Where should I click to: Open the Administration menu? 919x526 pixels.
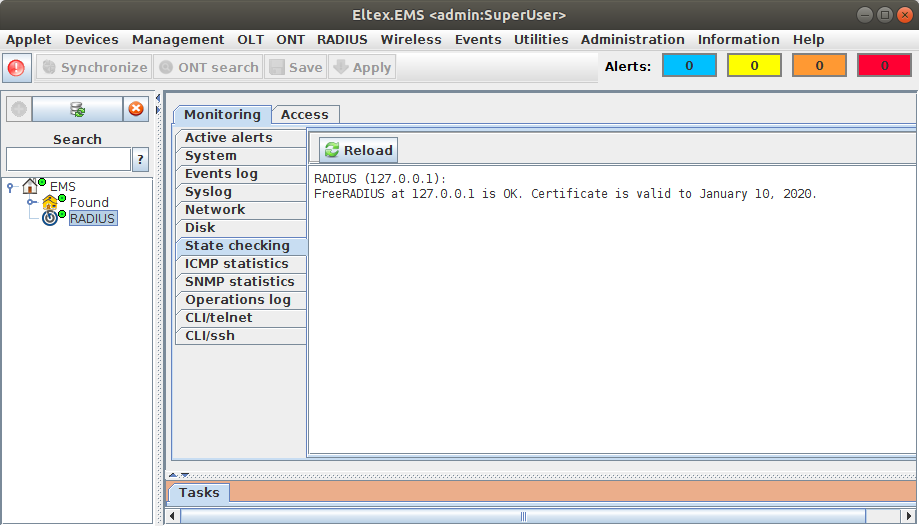click(632, 39)
